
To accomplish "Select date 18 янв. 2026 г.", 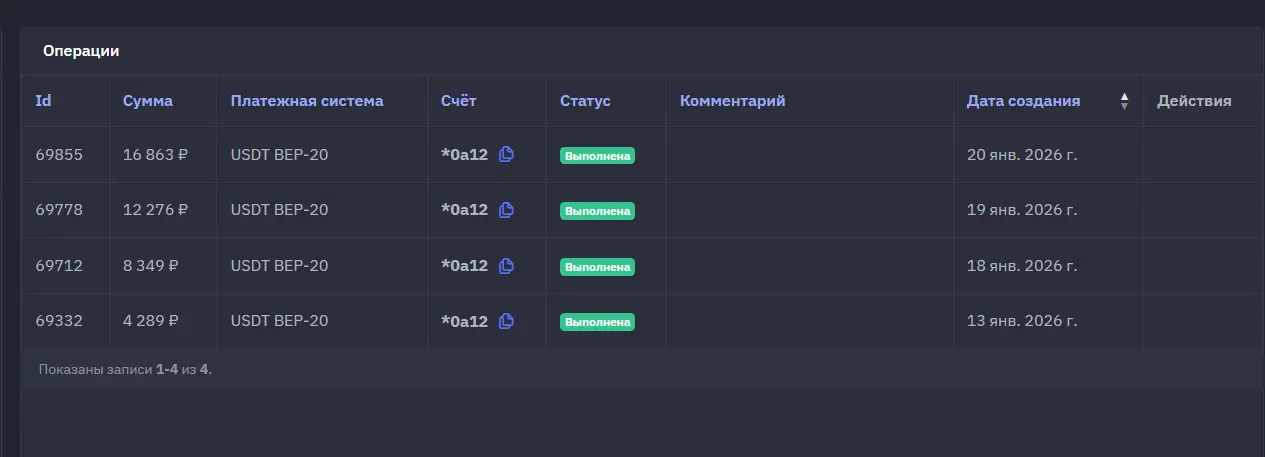I will (x=1022, y=266).
